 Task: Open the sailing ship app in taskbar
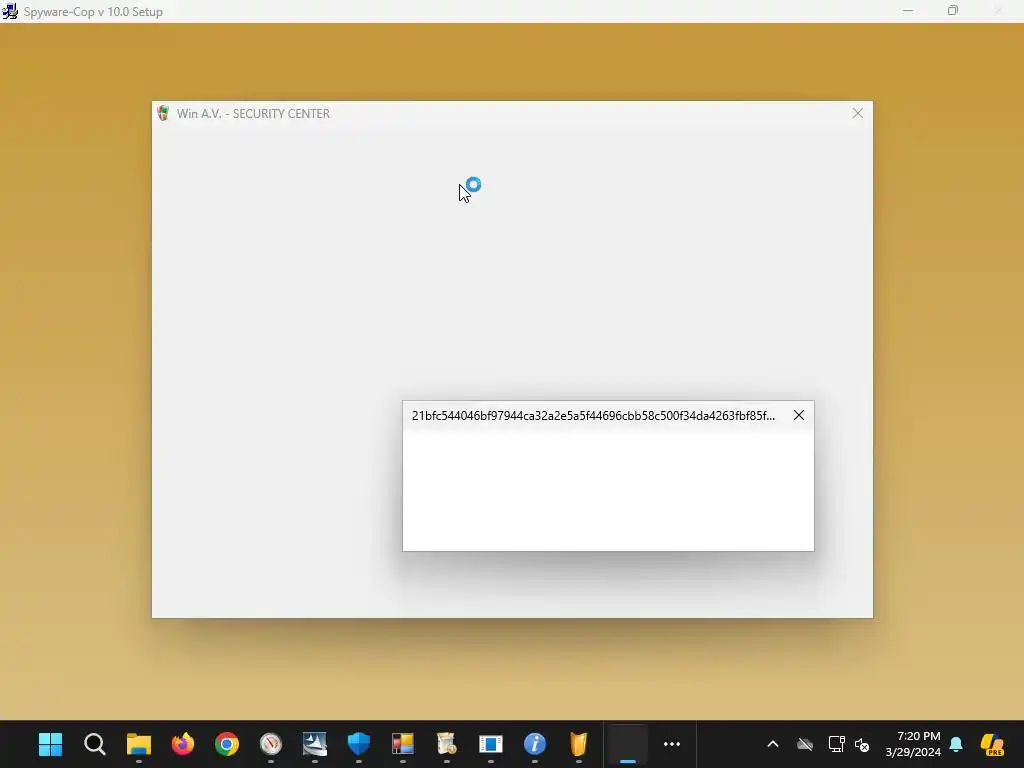(x=315, y=744)
